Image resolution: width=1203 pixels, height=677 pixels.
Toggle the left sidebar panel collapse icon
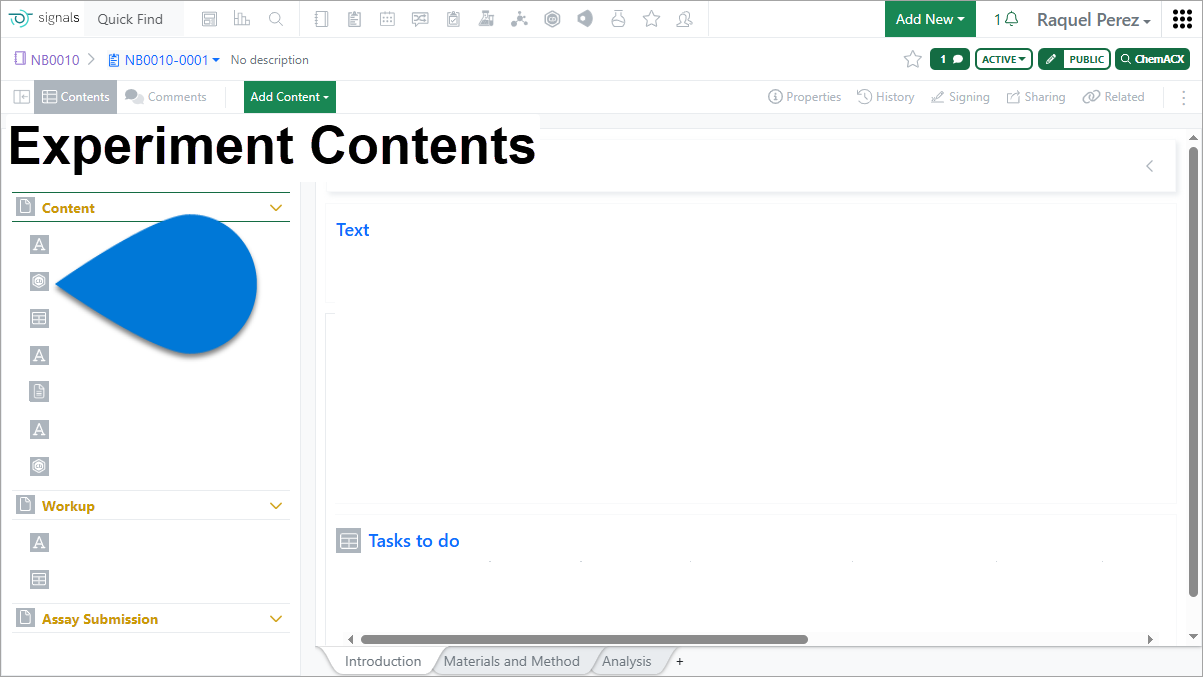click(21, 97)
